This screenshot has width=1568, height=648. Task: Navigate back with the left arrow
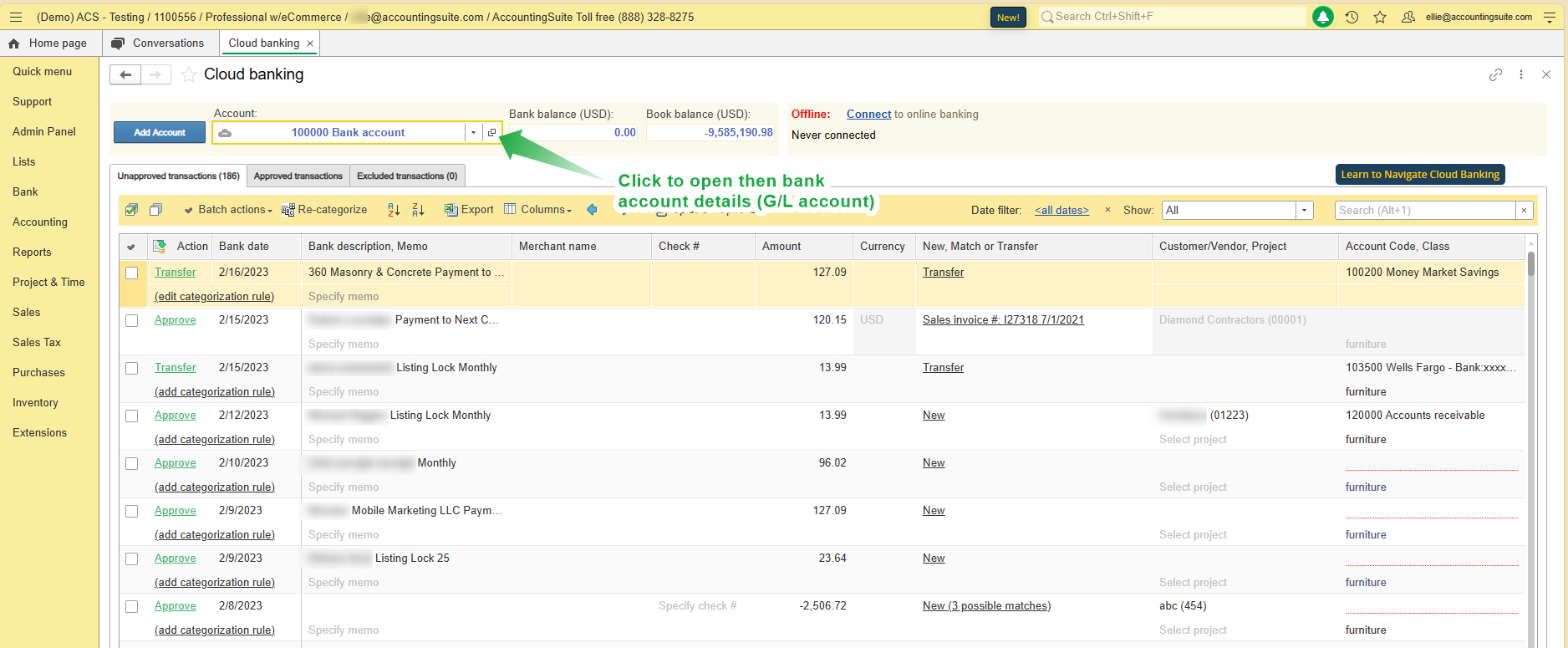coord(125,74)
